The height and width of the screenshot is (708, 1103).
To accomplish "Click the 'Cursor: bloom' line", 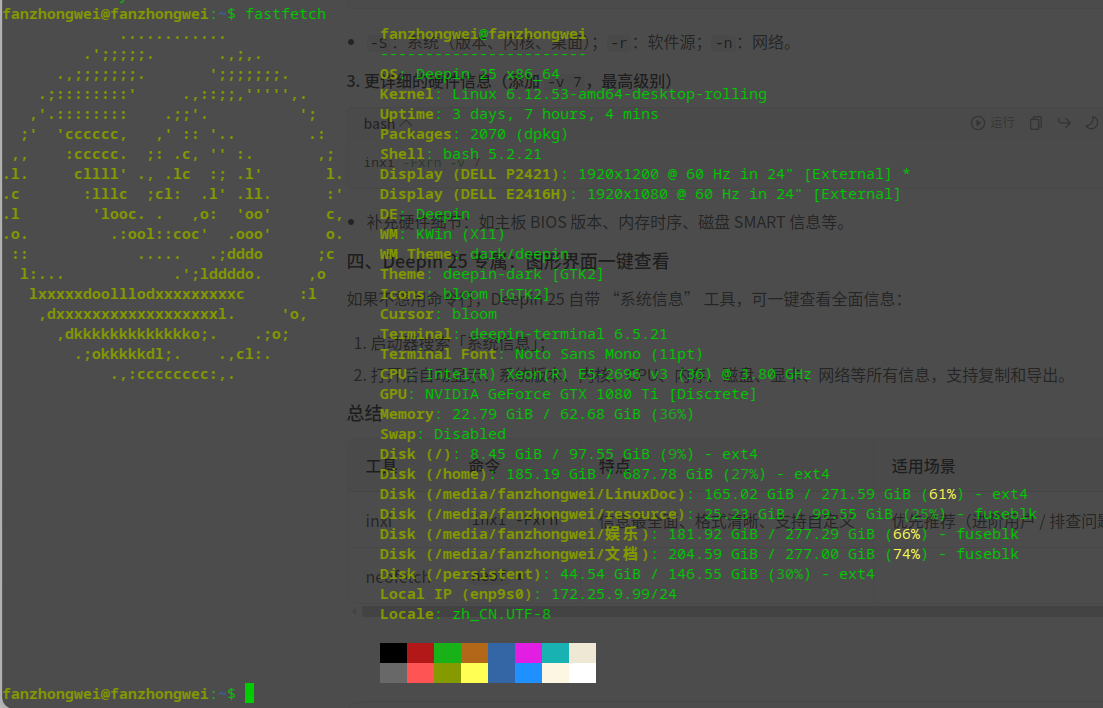I will (x=438, y=315).
